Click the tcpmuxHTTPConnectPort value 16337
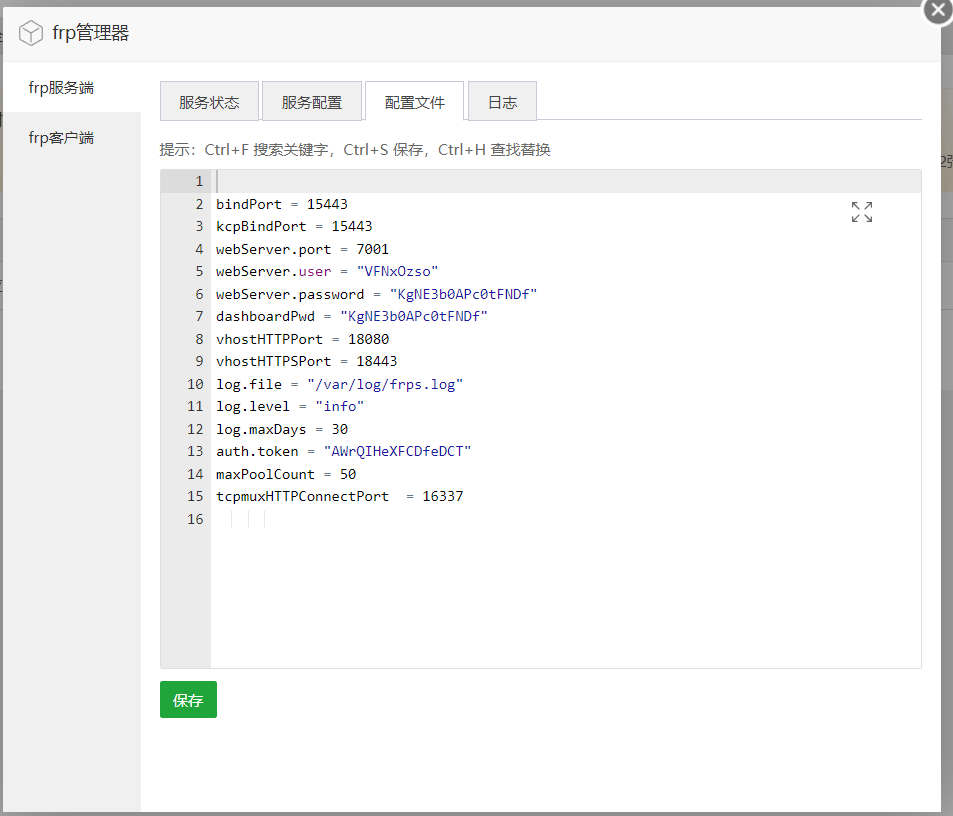The image size is (953, 816). (x=442, y=496)
